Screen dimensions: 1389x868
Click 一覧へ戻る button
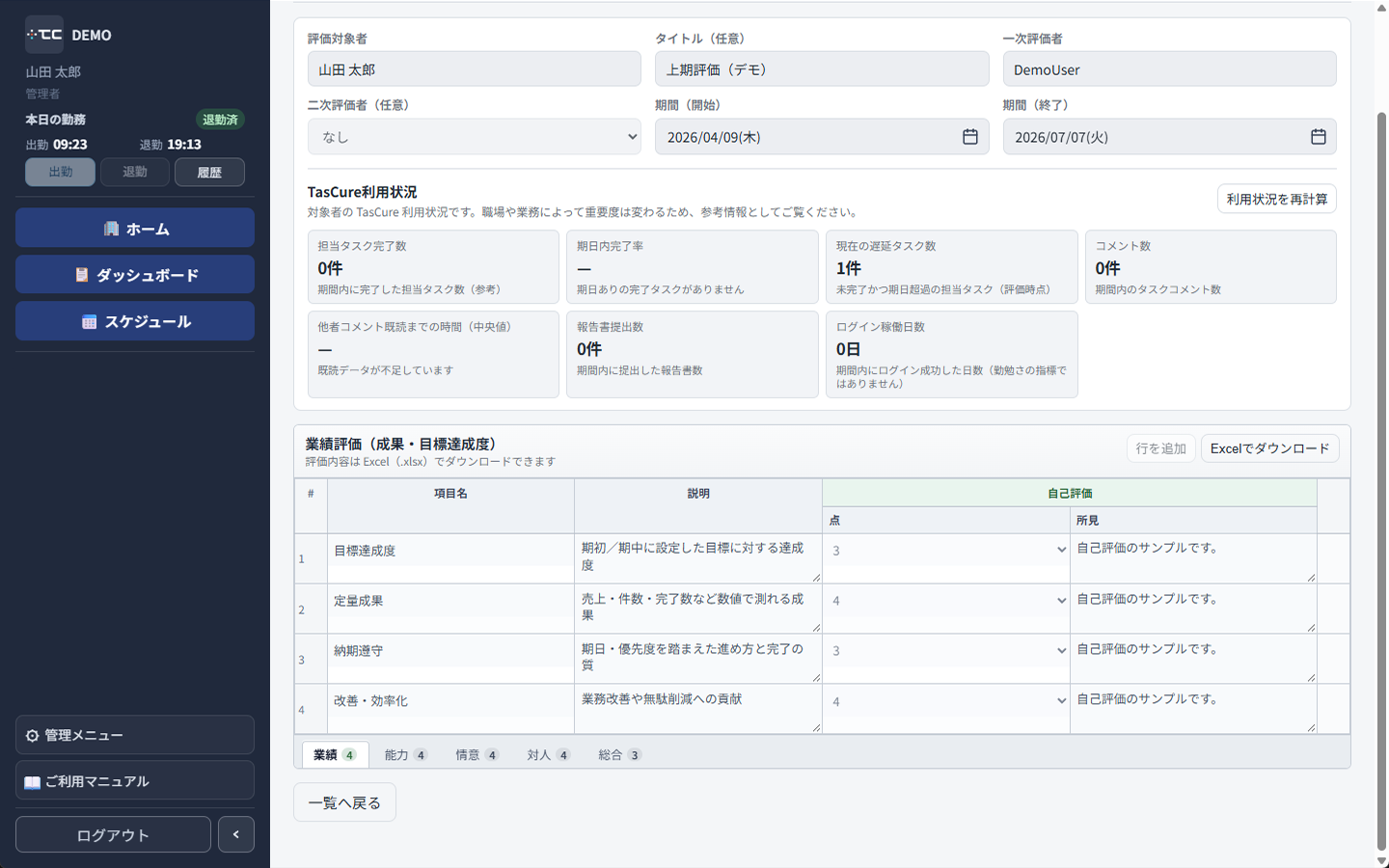click(x=344, y=802)
